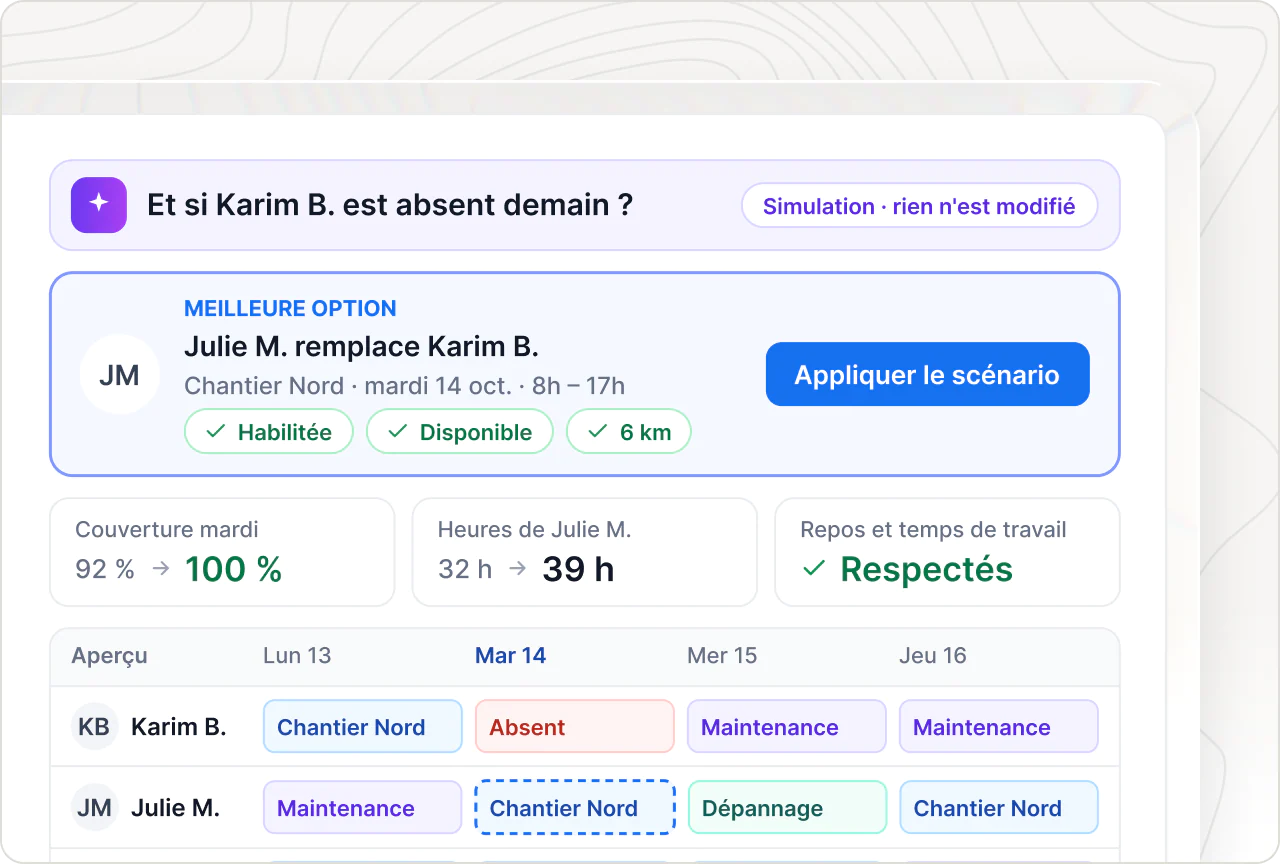Click the Julie M. remplace Karim B. title

tap(362, 346)
